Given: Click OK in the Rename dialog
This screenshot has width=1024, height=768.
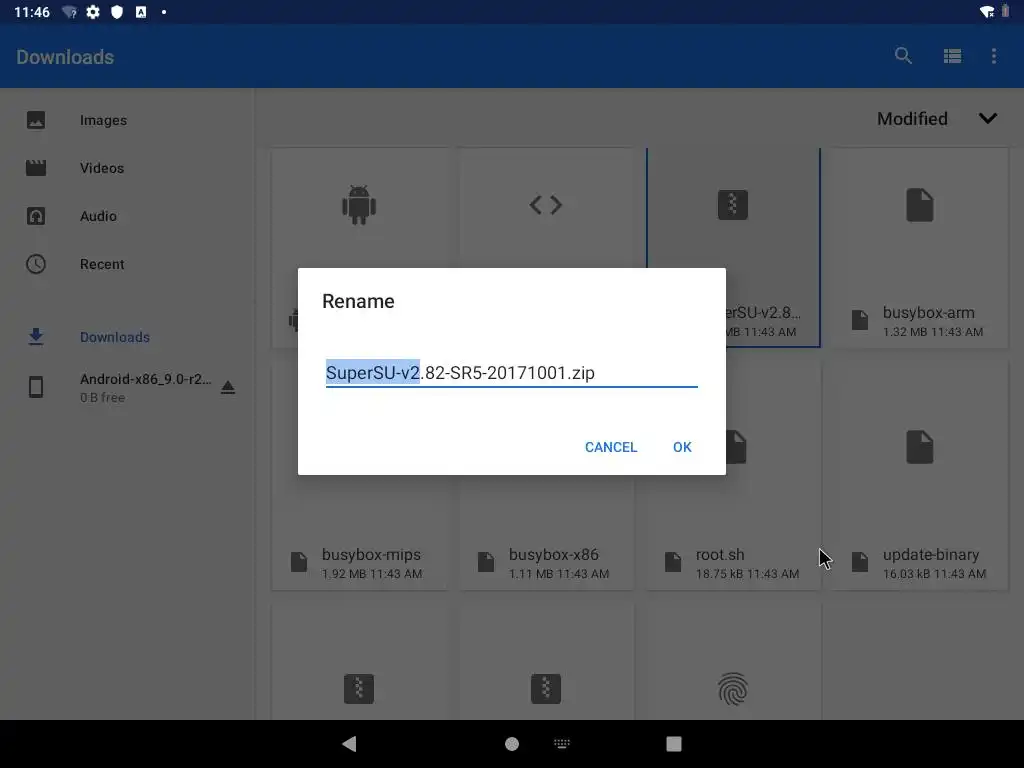Looking at the screenshot, I should pos(682,447).
